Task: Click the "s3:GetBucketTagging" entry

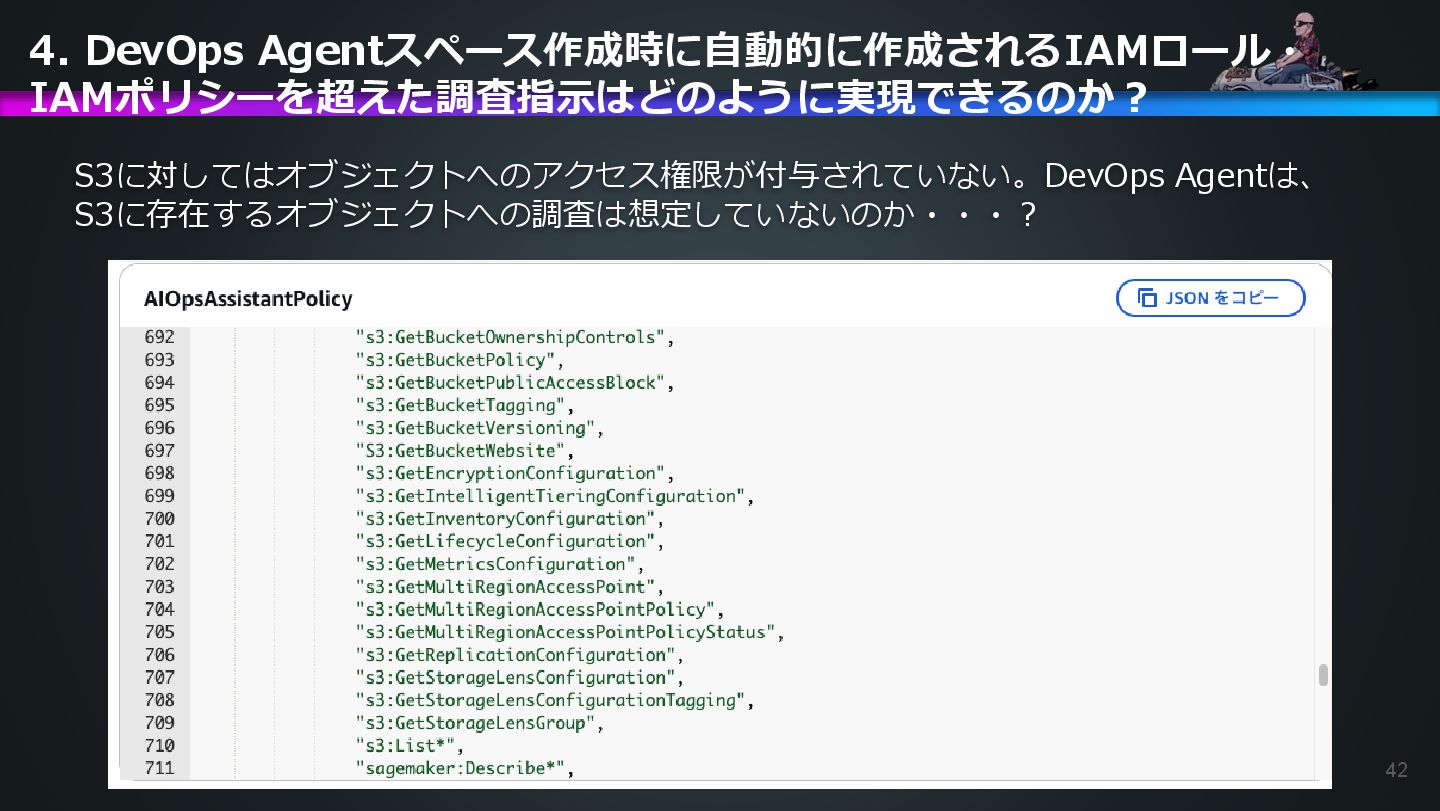Action: [x=465, y=405]
